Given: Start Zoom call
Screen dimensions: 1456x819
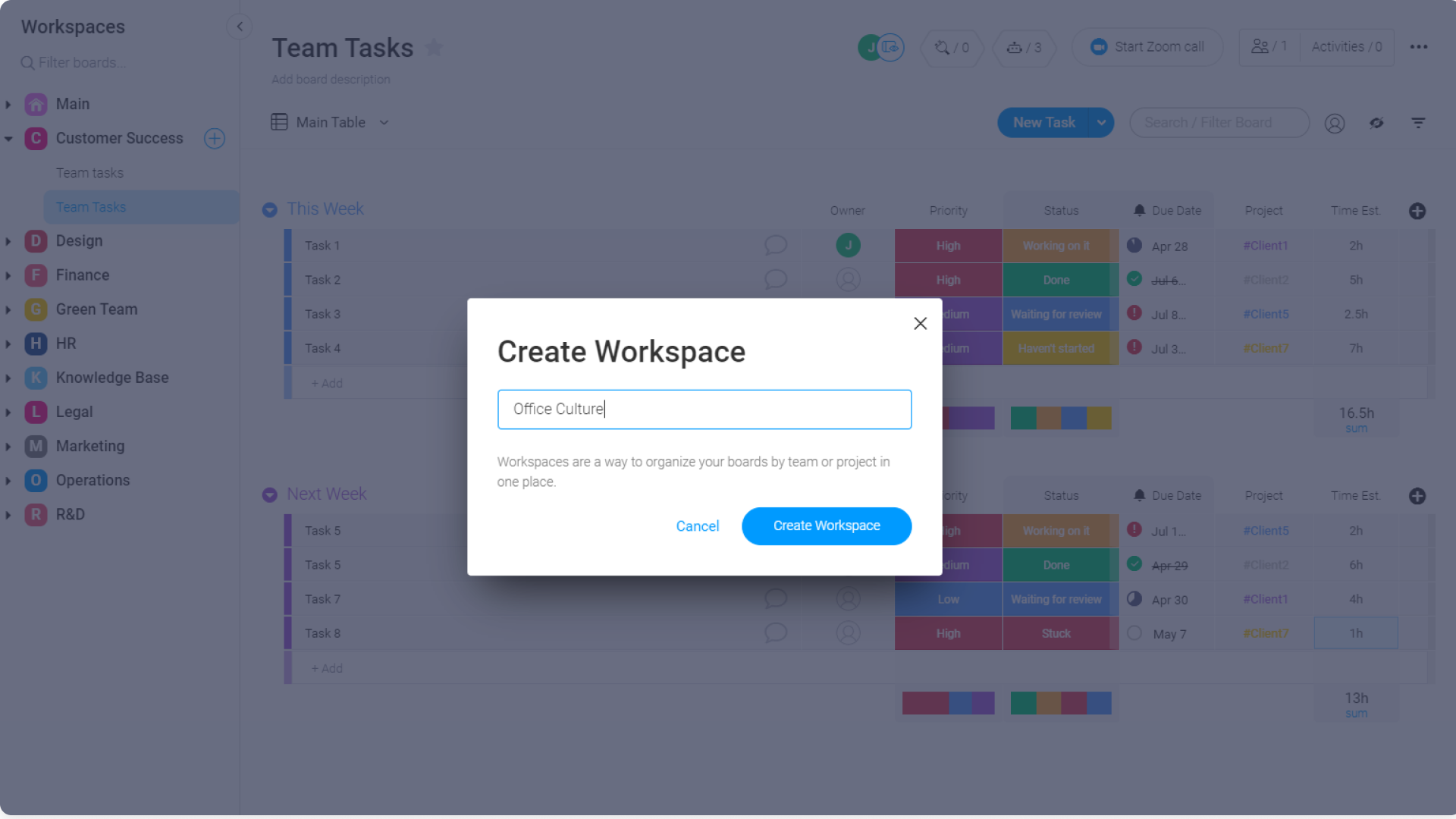Looking at the screenshot, I should pyautogui.click(x=1147, y=47).
